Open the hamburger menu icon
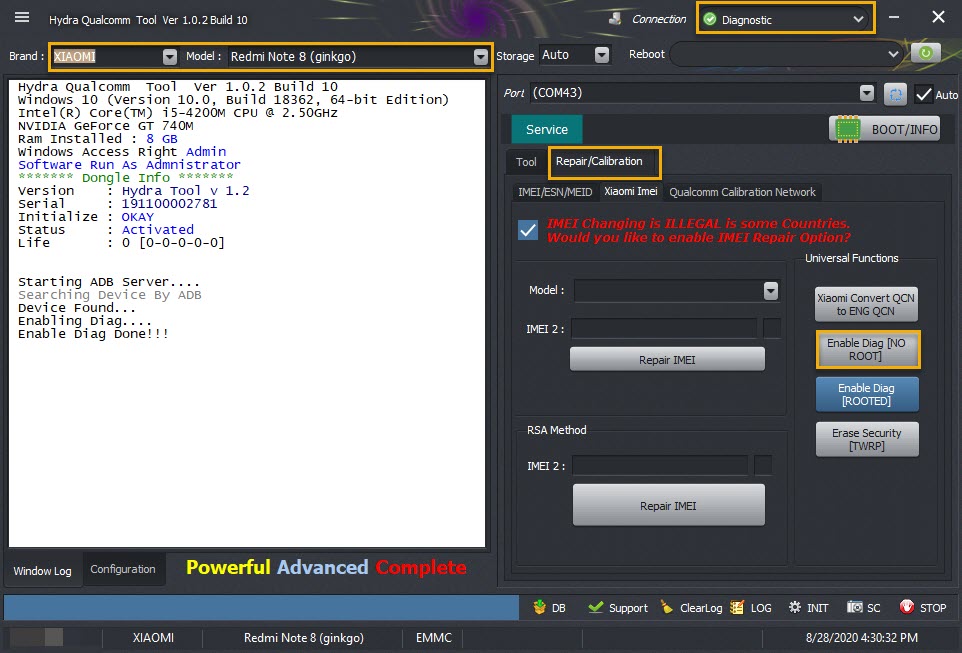Viewport: 962px width, 653px height. (22, 17)
